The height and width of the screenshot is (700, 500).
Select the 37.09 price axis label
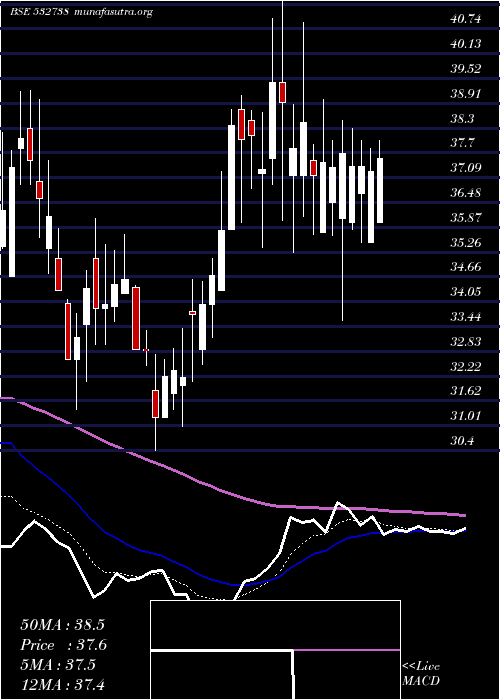point(465,168)
